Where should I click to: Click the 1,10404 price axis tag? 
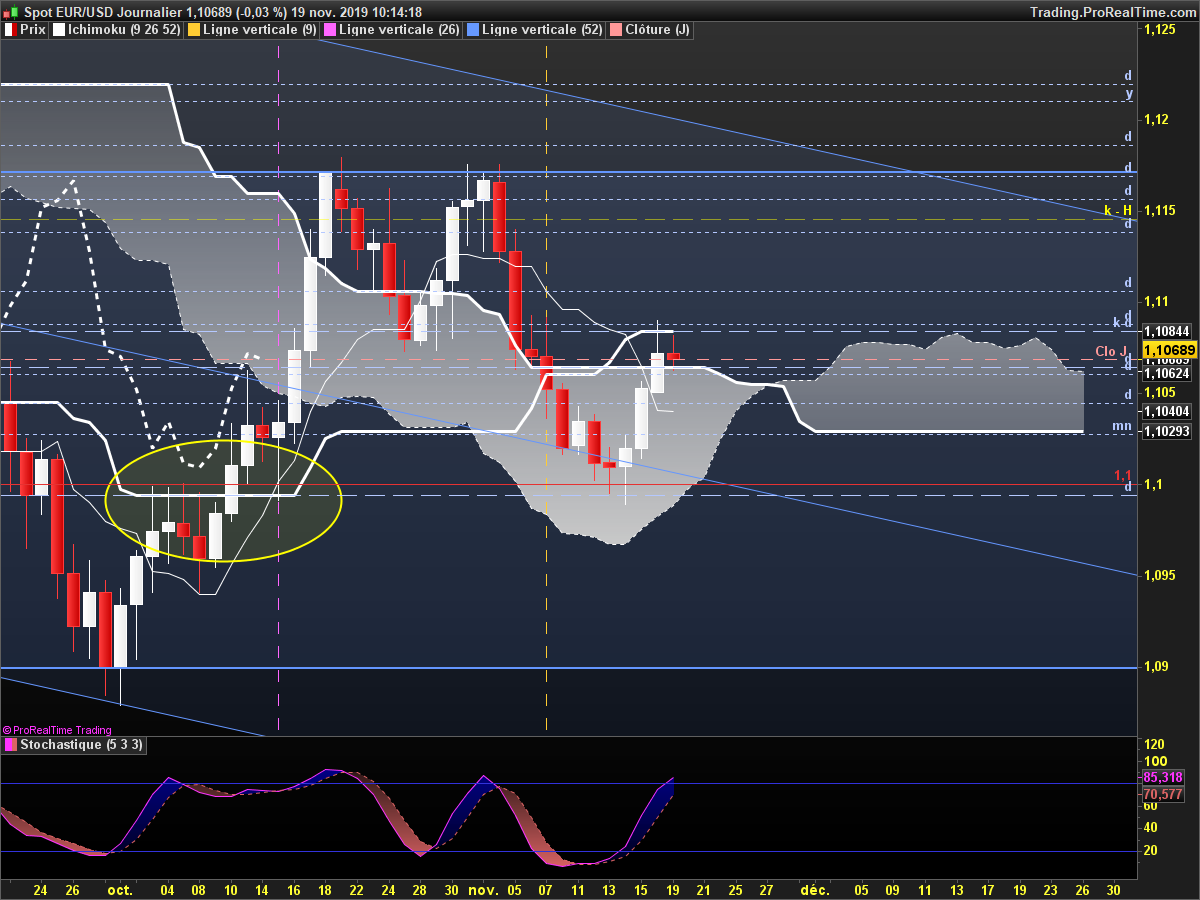1166,411
